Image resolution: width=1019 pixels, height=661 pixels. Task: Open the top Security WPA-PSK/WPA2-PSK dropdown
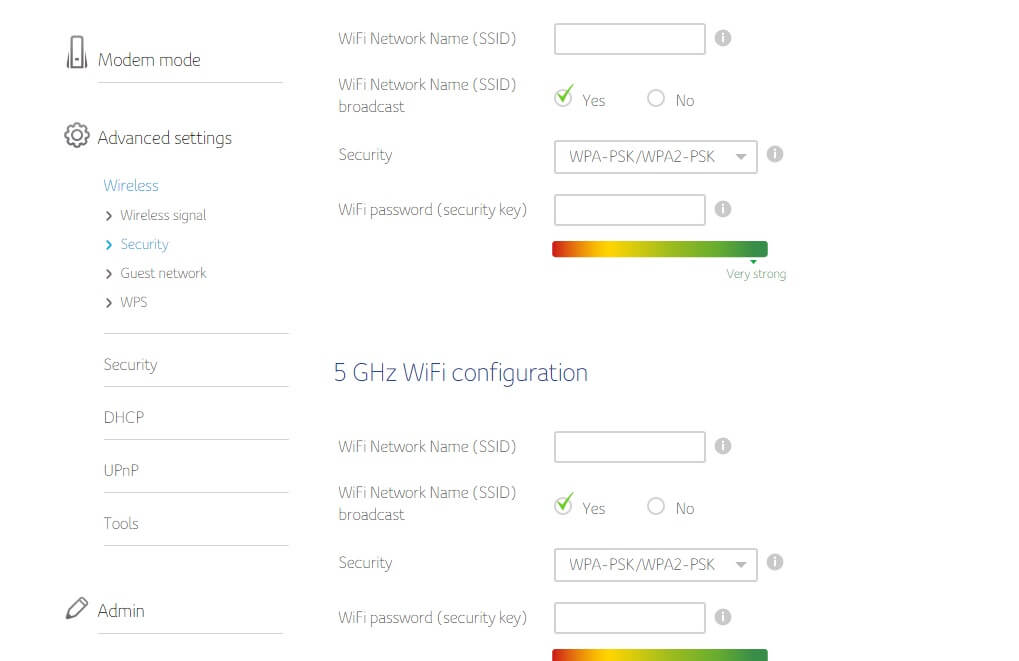tap(655, 157)
